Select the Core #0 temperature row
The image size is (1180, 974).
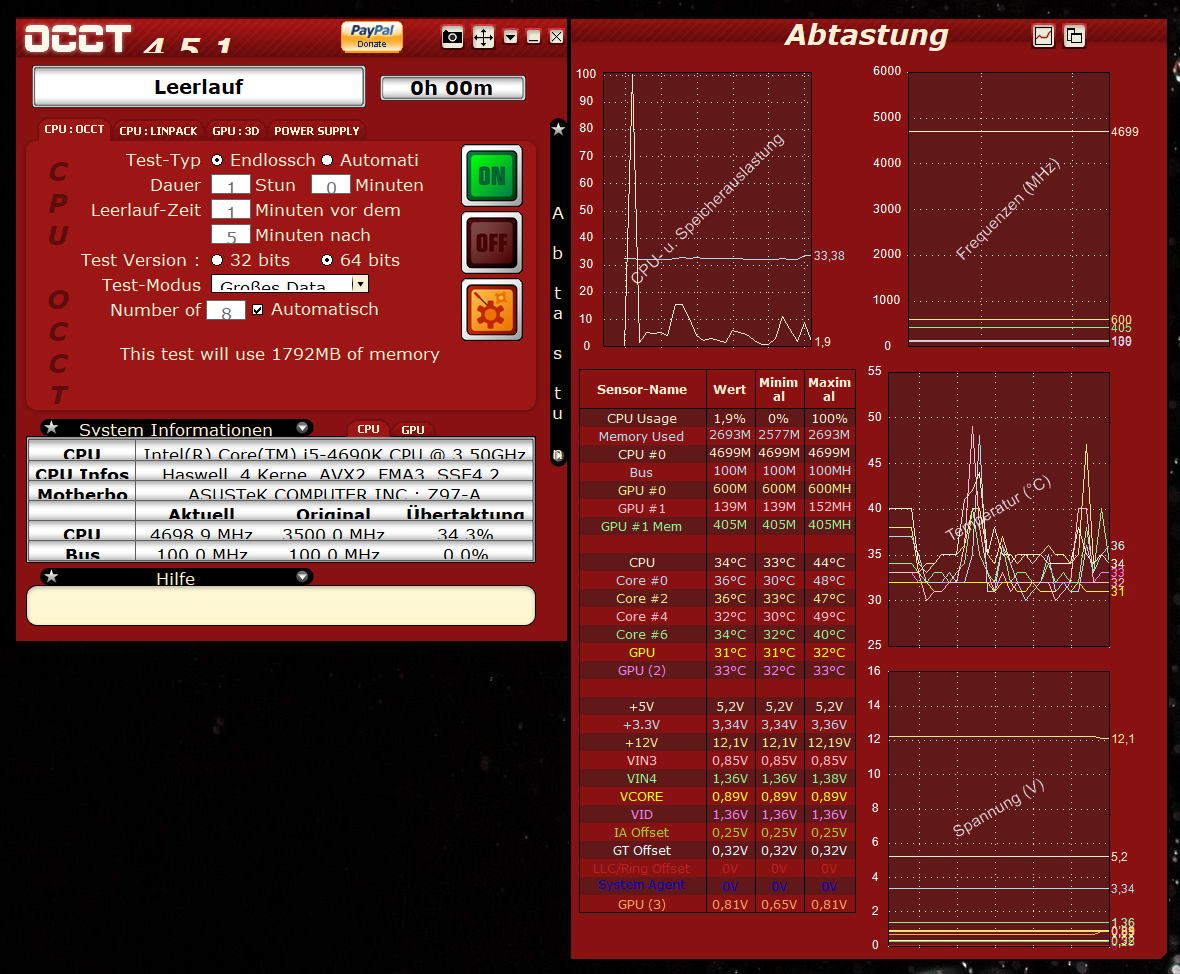pos(717,580)
